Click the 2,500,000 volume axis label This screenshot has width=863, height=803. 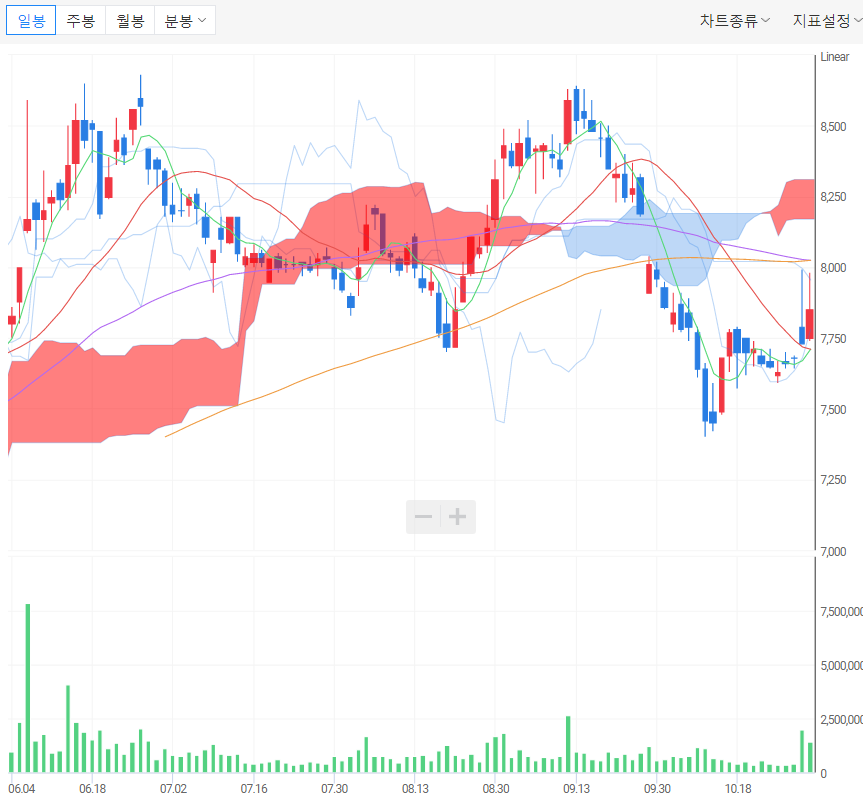tap(842, 720)
